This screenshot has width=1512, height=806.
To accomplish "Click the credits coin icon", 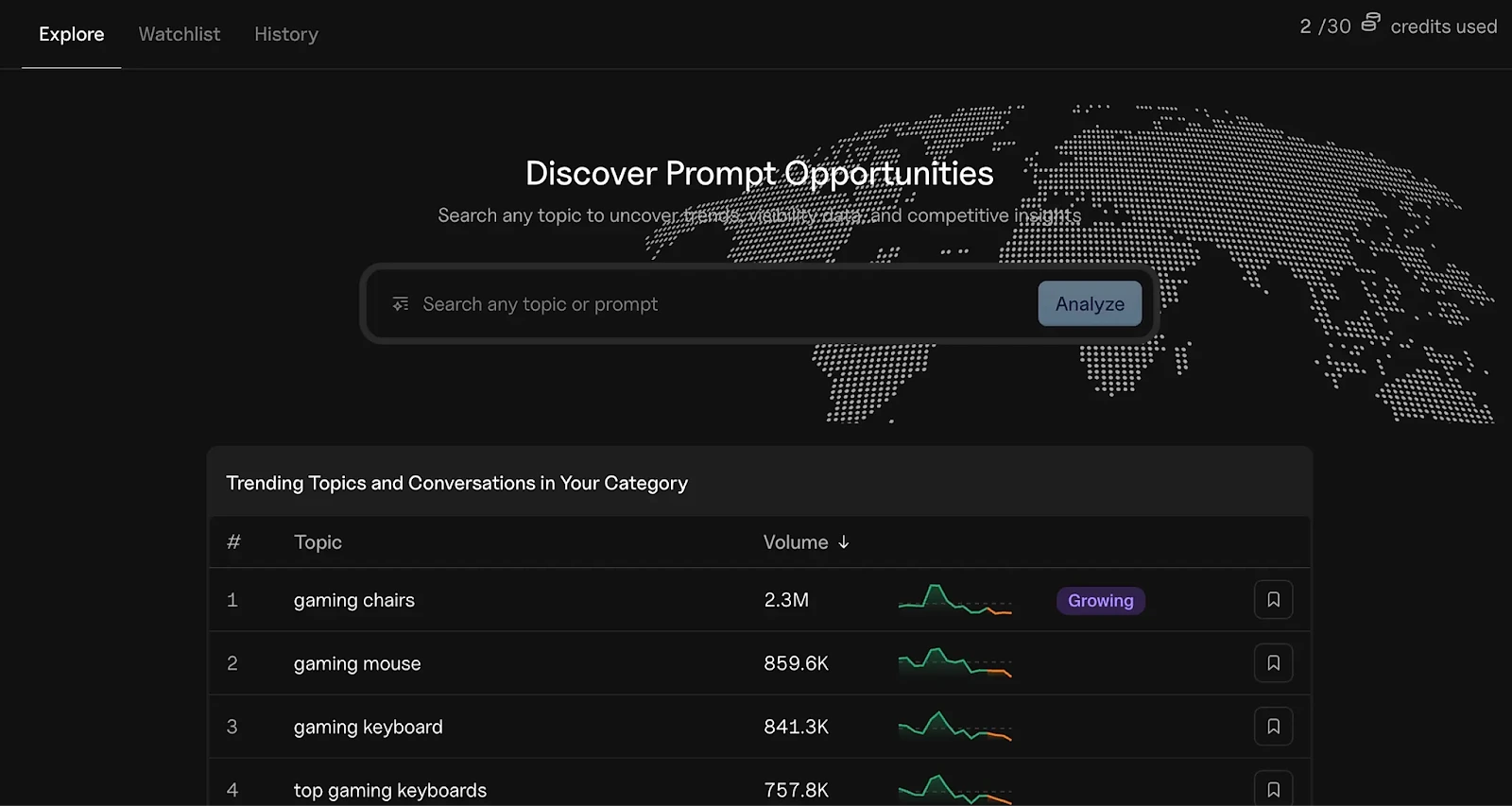I will [1370, 23].
